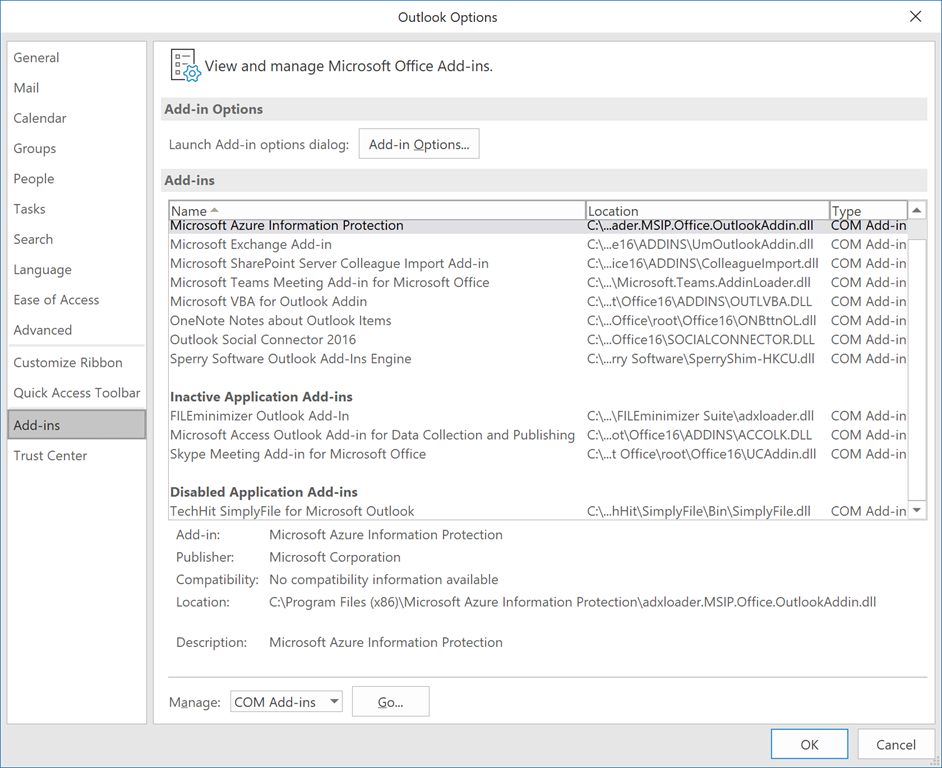Select the FILEminimizer Outlook Add-In entry

point(259,416)
